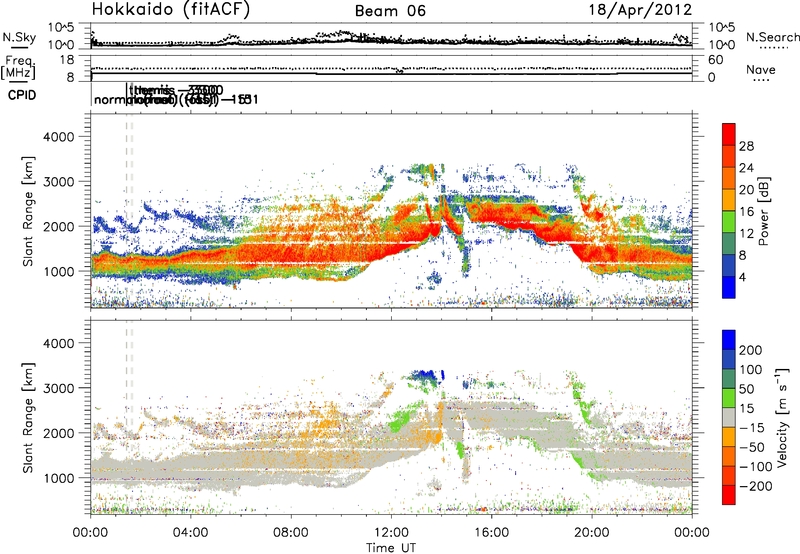This screenshot has width=800, height=554.
Task: Pick the red bottom segment of Velocity color bar
Action: pyautogui.click(x=729, y=495)
